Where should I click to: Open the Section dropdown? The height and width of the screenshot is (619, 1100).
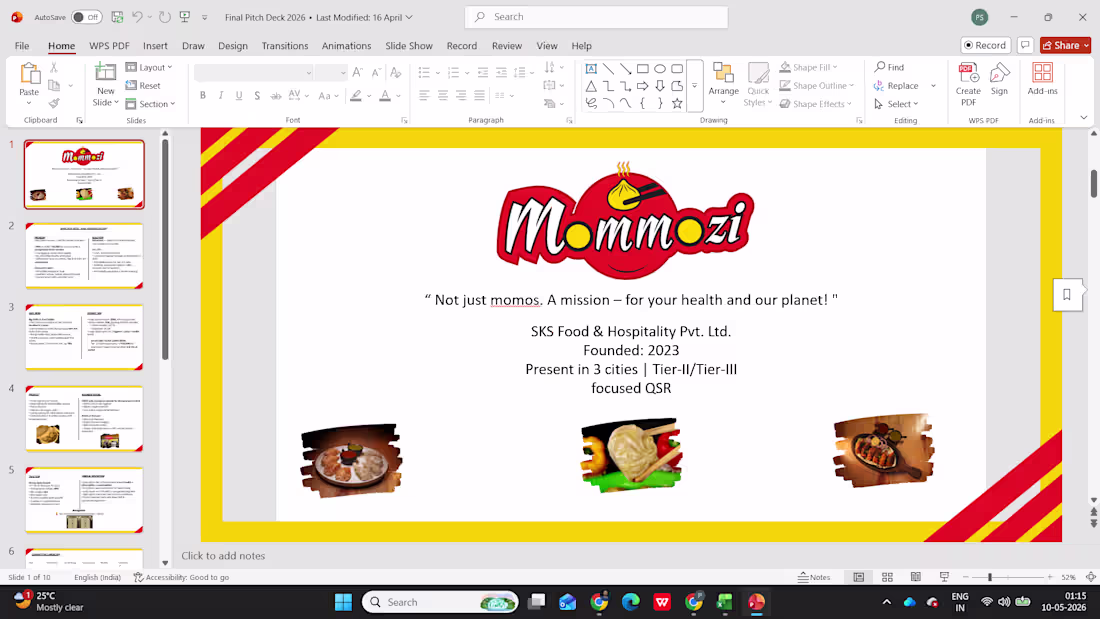150,104
